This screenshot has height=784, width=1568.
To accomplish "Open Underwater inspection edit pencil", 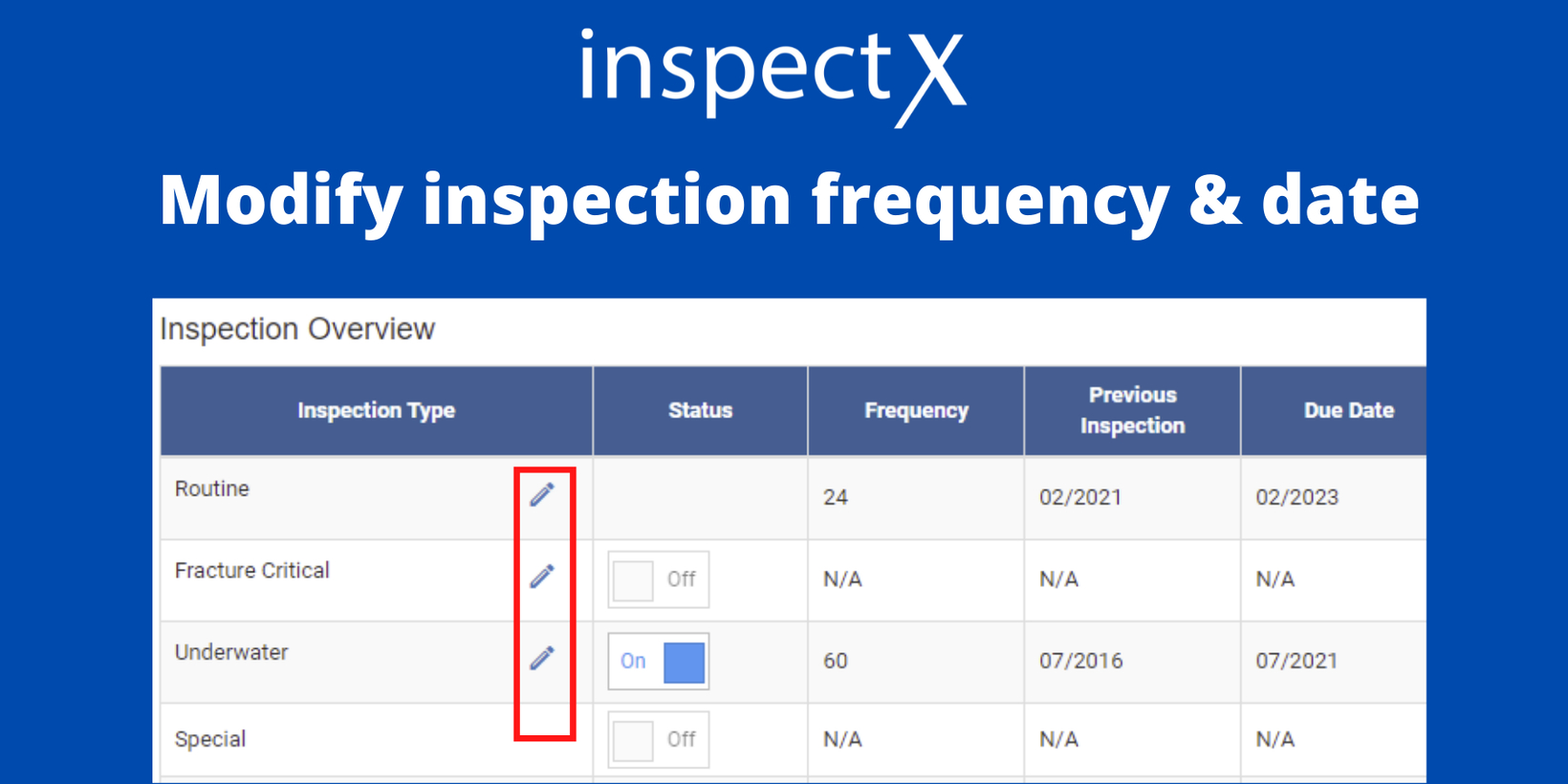I will 542,658.
